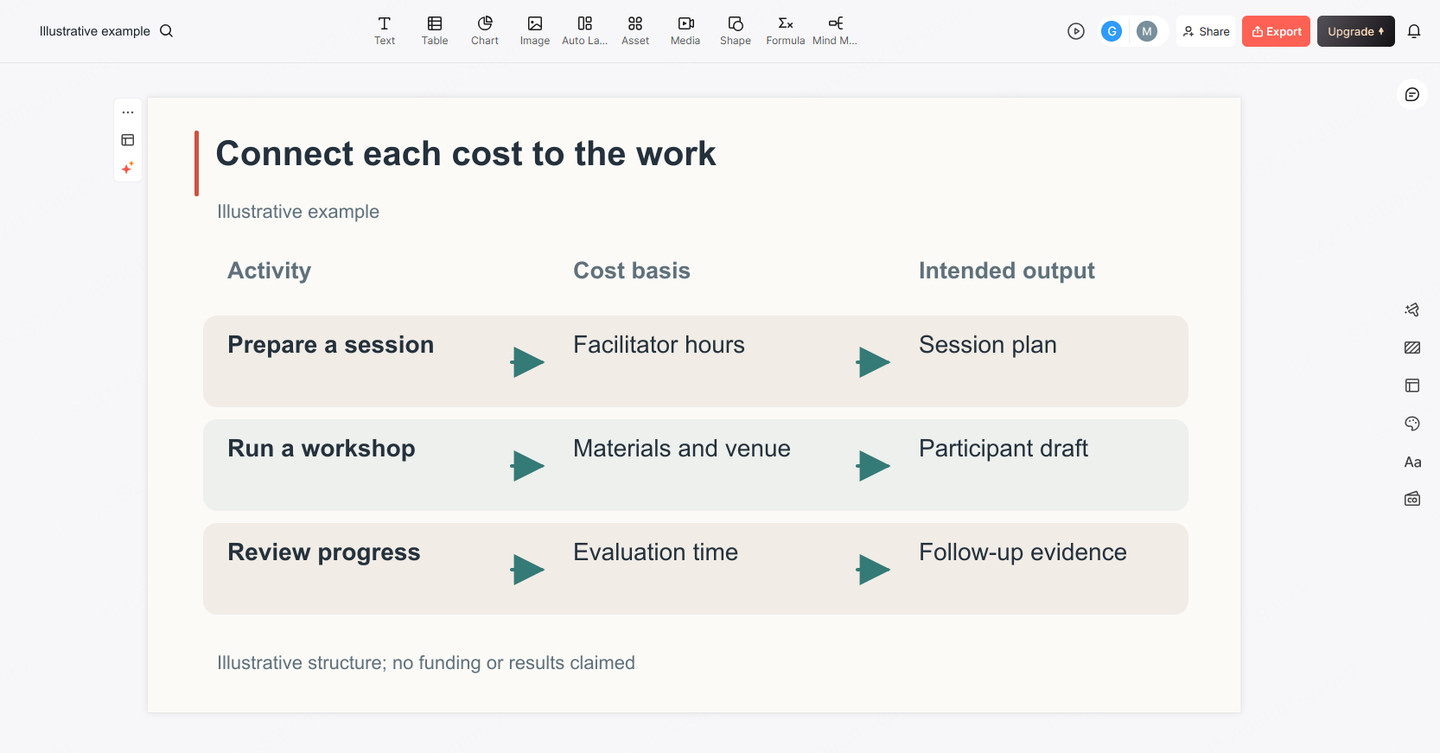
Task: Click the Export button
Action: click(1276, 31)
